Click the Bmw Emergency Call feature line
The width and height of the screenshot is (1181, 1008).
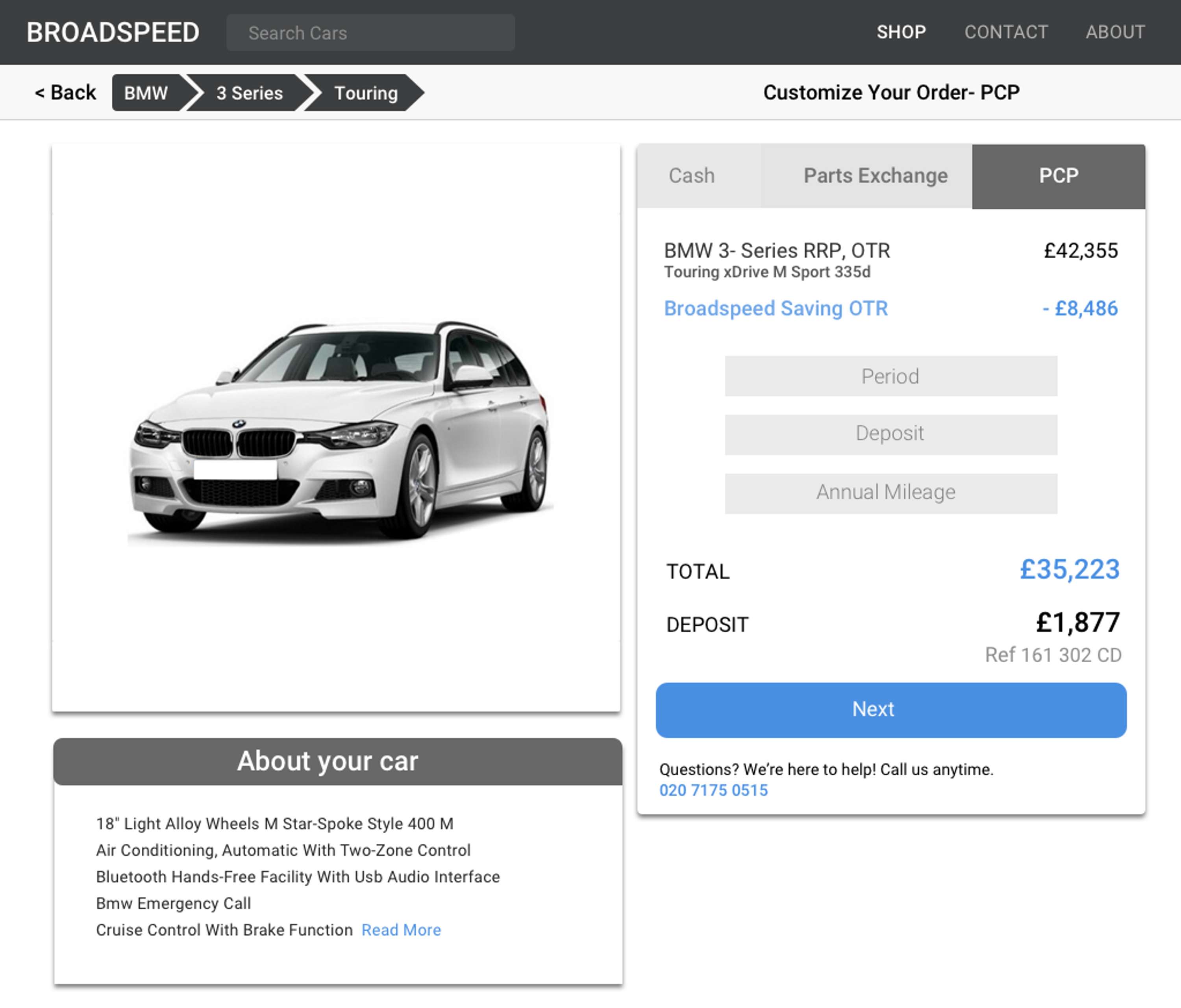coord(173,904)
